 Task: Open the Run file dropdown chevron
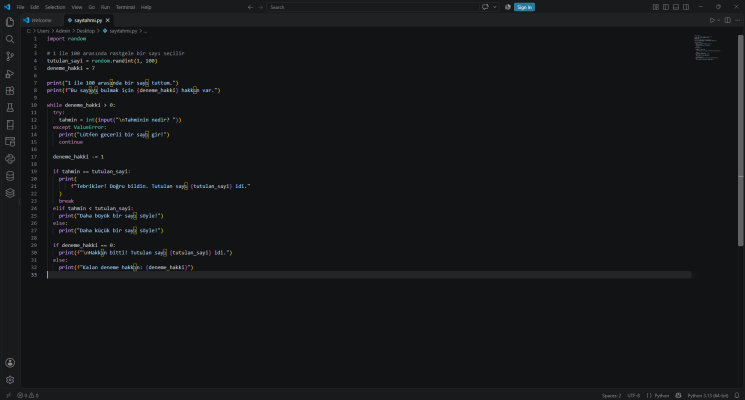coord(718,20)
